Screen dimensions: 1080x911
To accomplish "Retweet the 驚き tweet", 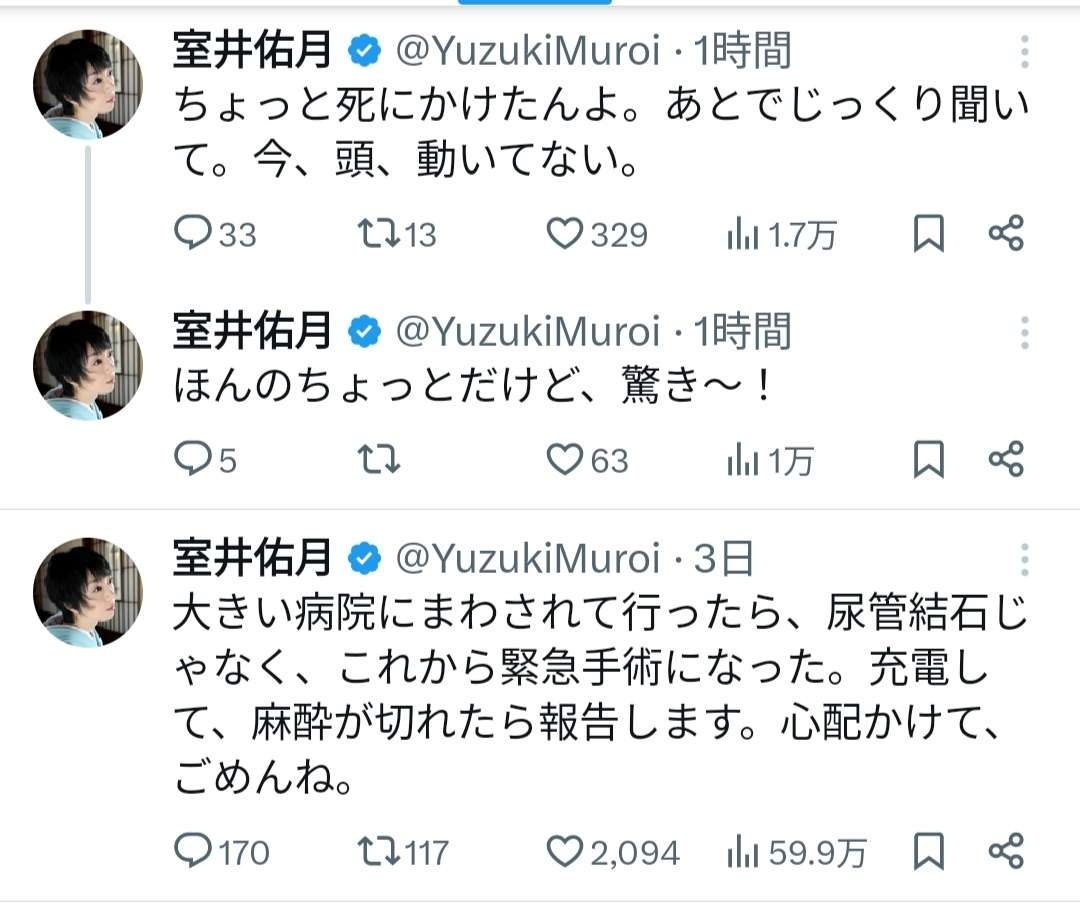I will (x=379, y=459).
